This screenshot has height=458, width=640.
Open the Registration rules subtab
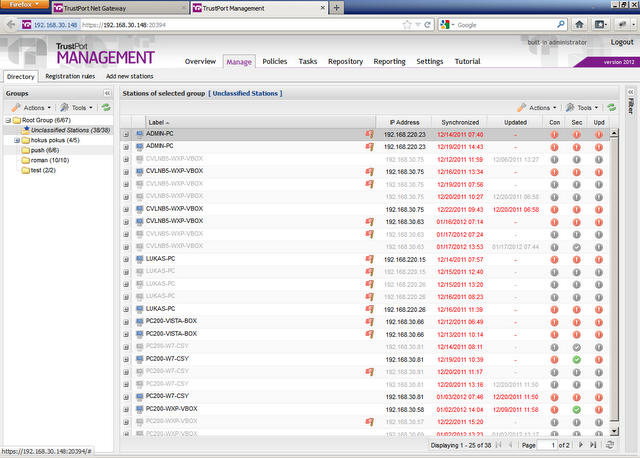[x=70, y=76]
